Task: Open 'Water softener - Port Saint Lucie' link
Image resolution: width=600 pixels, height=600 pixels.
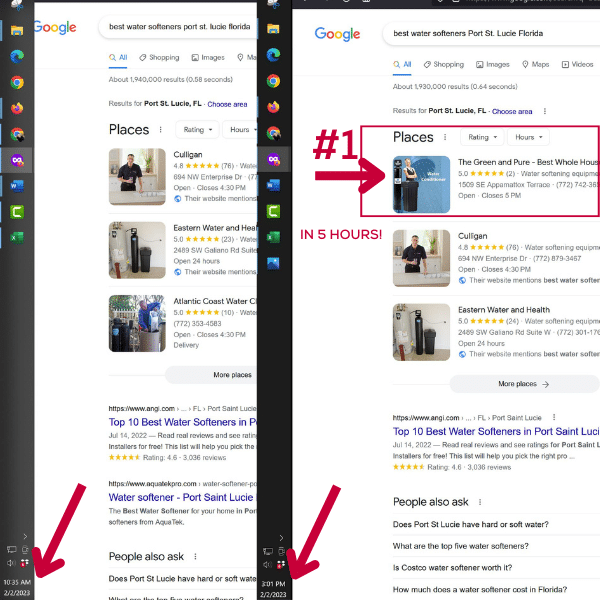Action: click(x=181, y=497)
